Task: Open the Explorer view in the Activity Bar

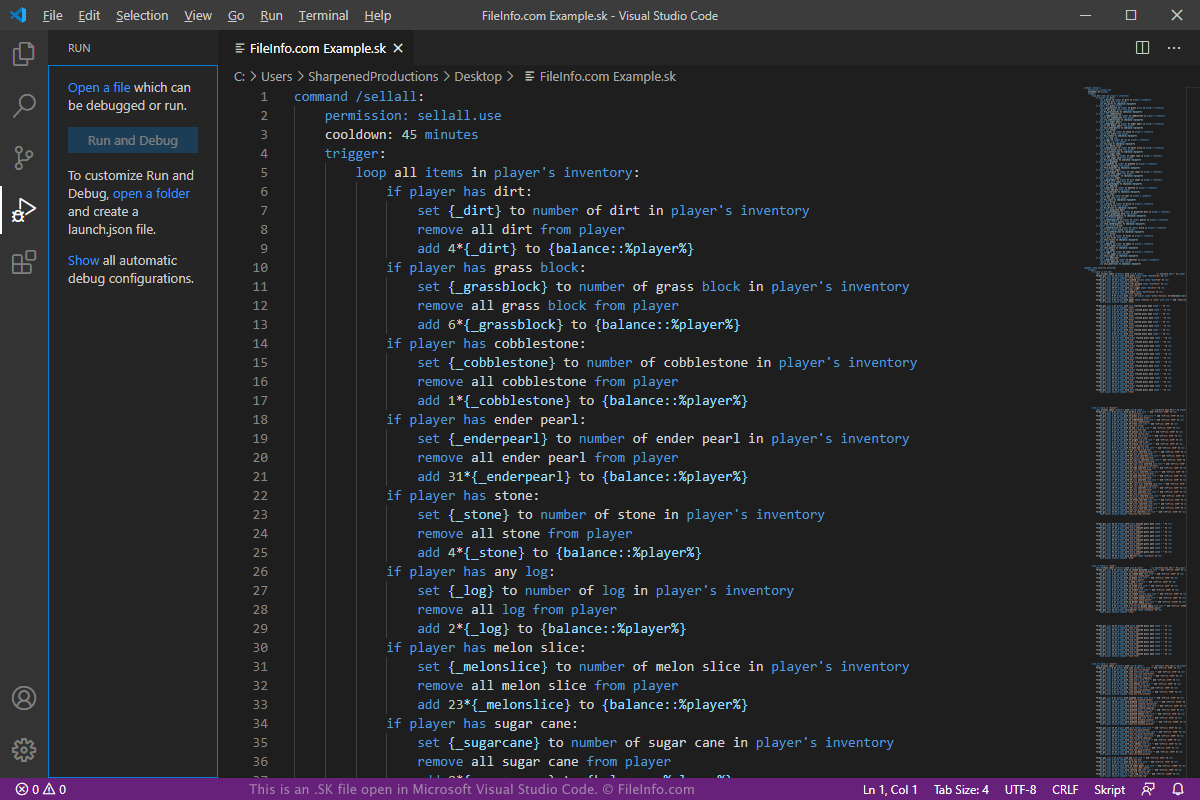Action: pyautogui.click(x=23, y=54)
